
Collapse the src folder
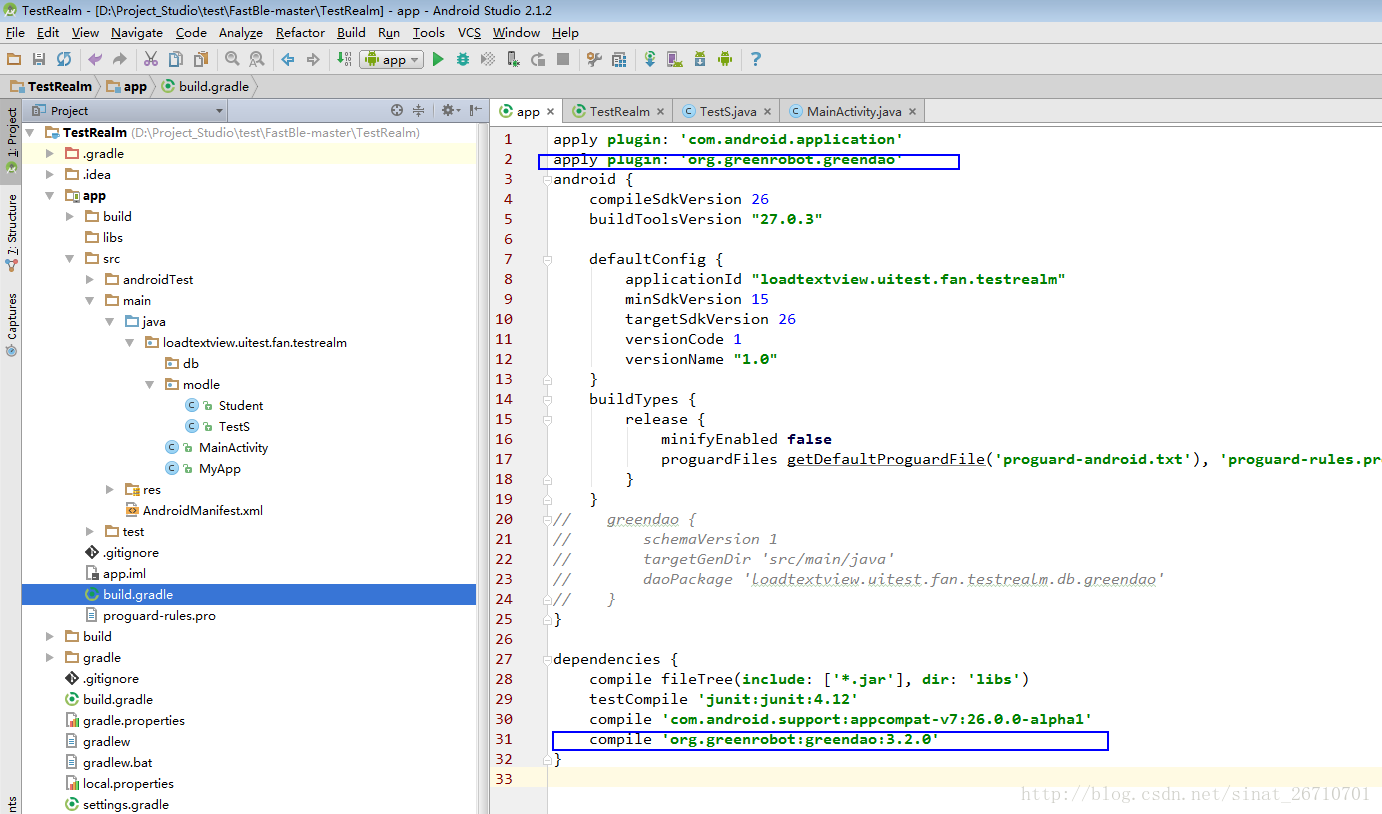point(70,258)
